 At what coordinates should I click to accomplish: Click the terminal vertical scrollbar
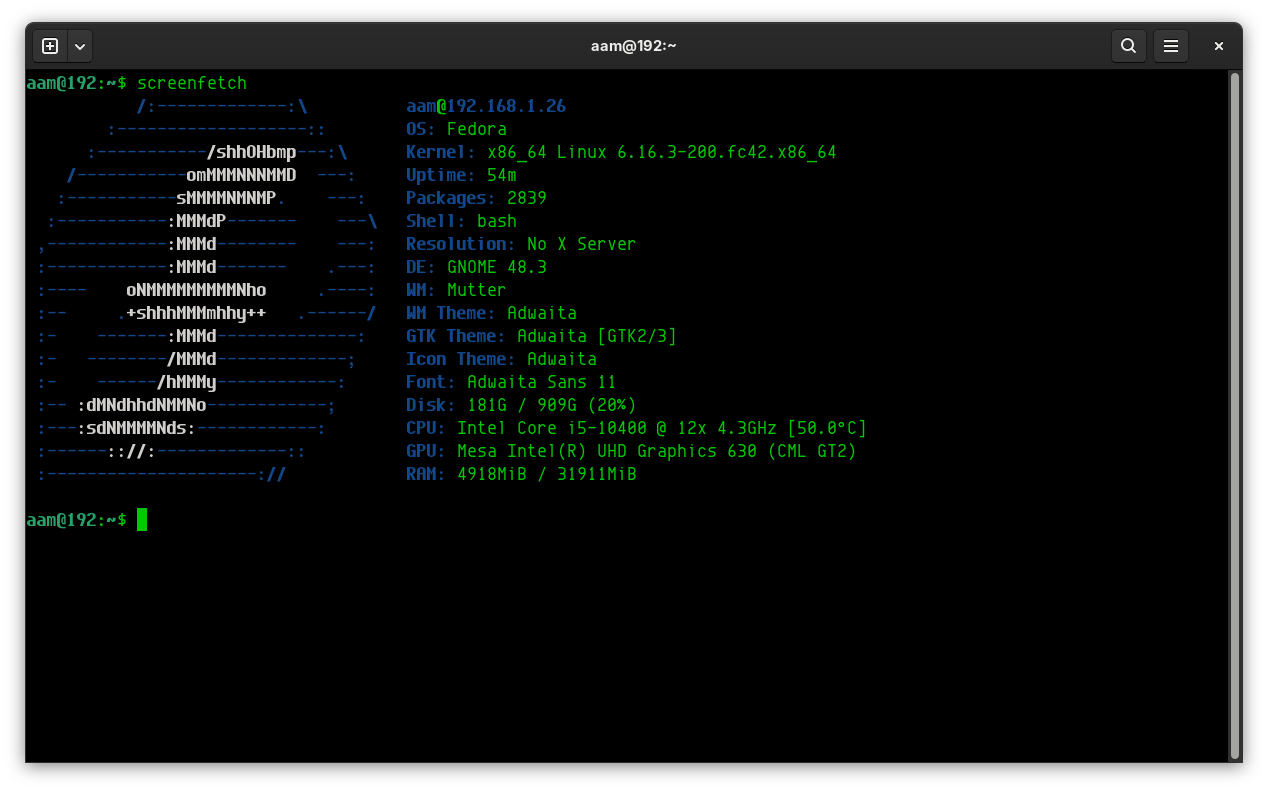[1234, 415]
